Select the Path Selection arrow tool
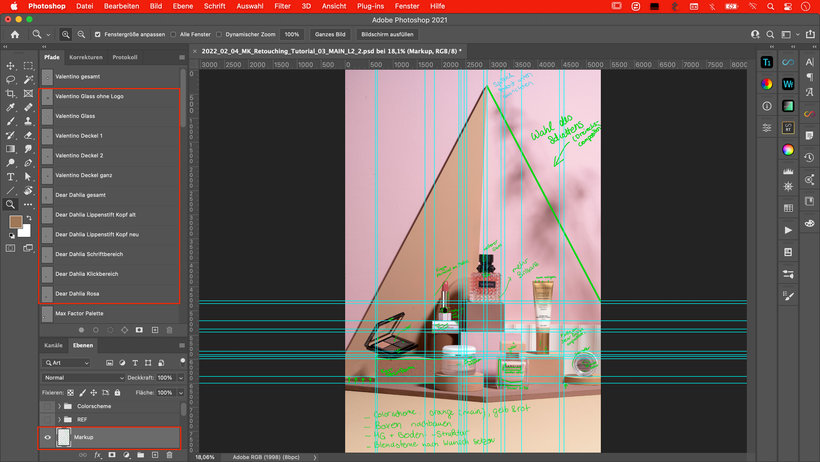The image size is (820, 462). click(x=28, y=177)
